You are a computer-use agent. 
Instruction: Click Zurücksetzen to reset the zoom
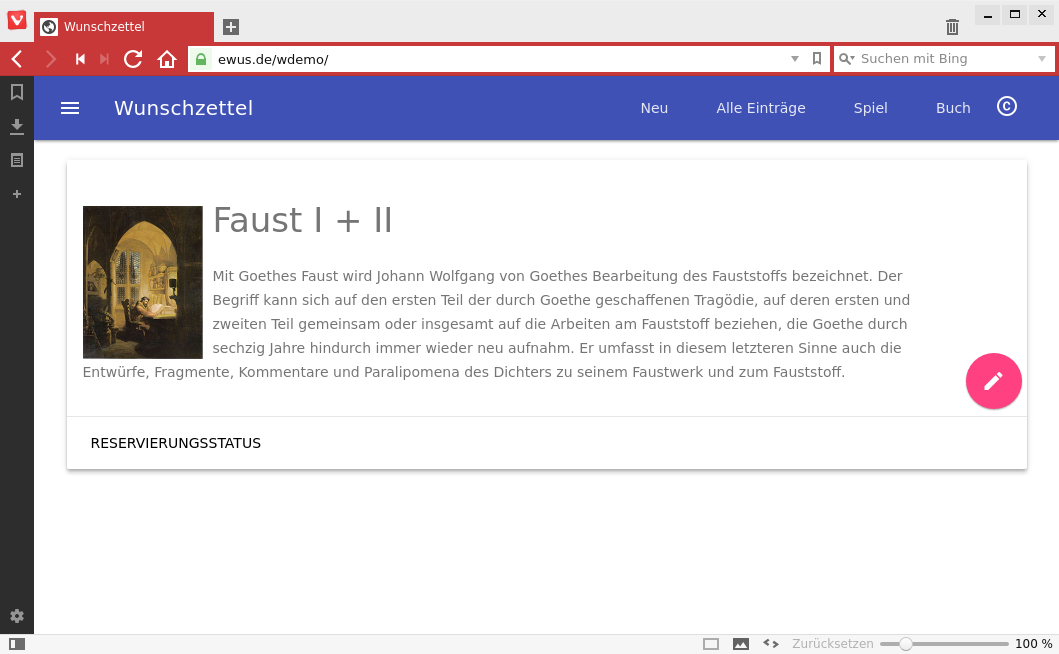coord(832,643)
